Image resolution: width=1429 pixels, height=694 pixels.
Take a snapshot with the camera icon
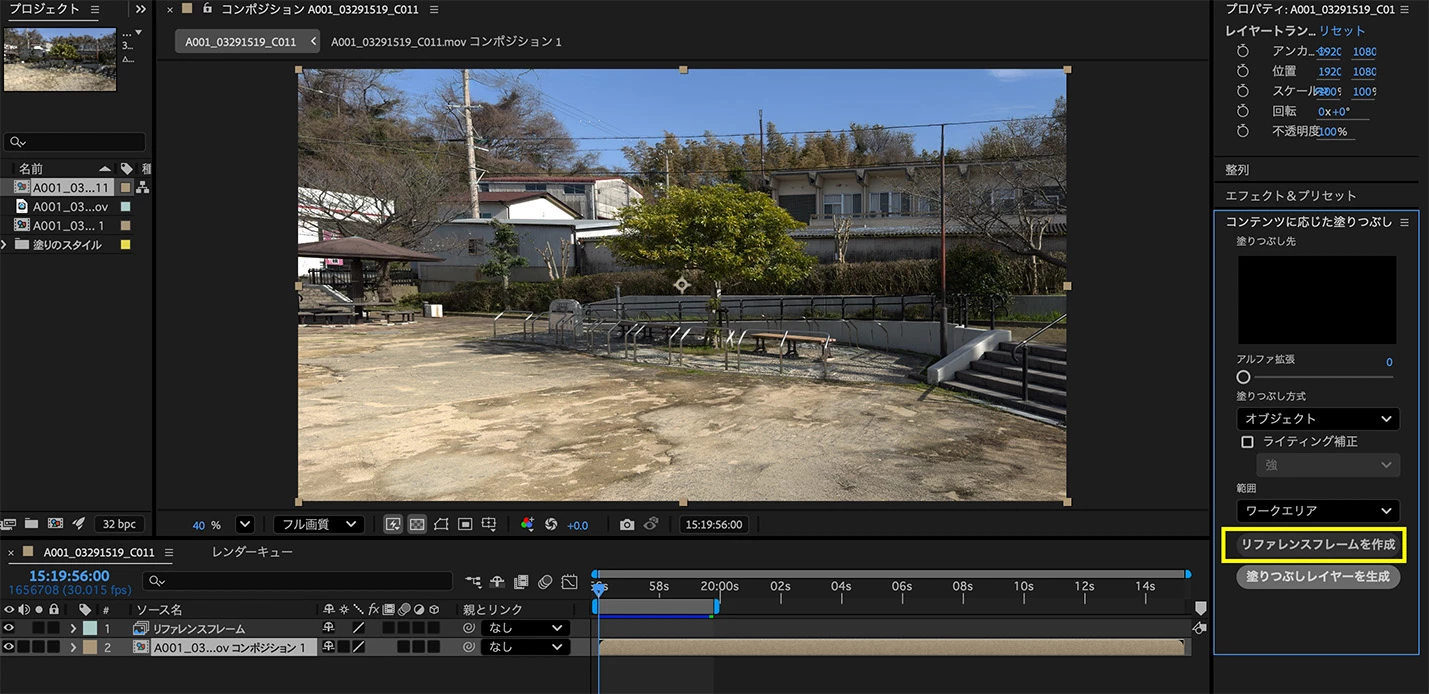coord(626,524)
